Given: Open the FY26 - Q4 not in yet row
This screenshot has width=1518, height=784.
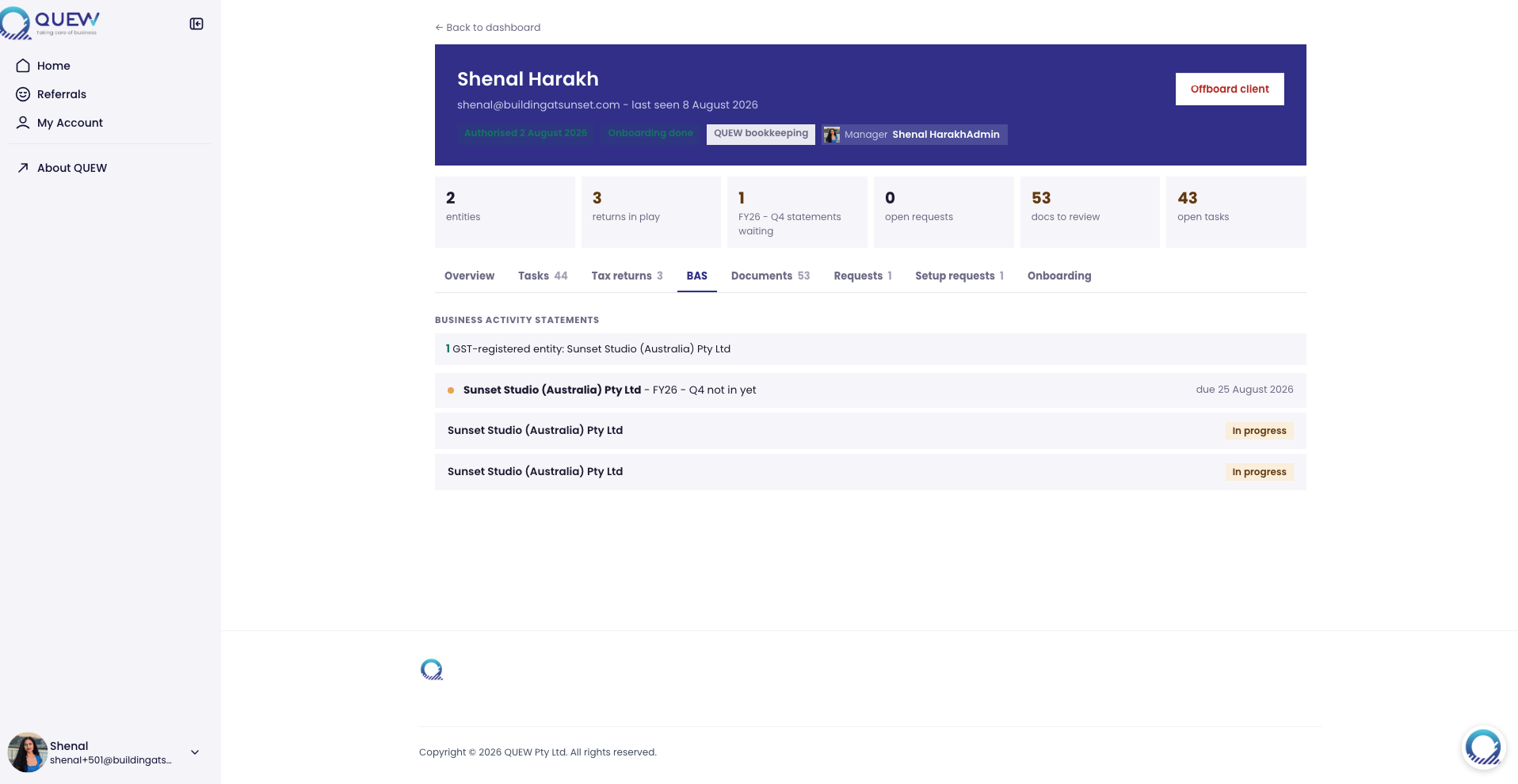Looking at the screenshot, I should [871, 390].
